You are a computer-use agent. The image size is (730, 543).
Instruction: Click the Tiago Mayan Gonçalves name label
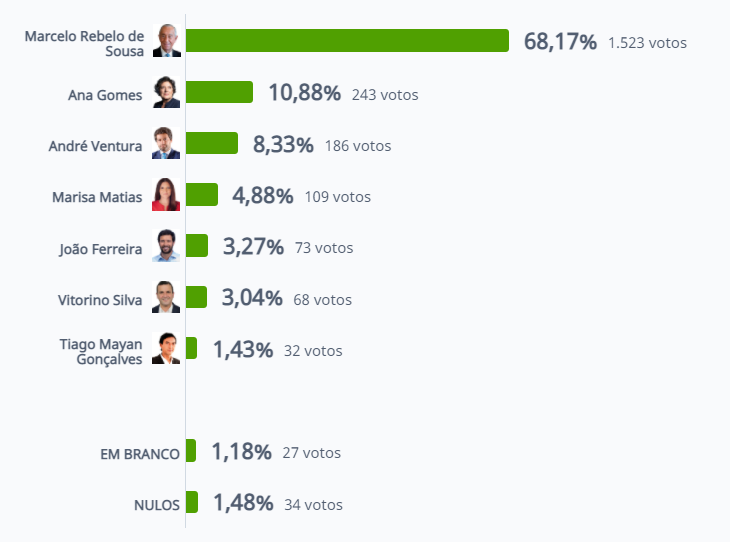101,352
